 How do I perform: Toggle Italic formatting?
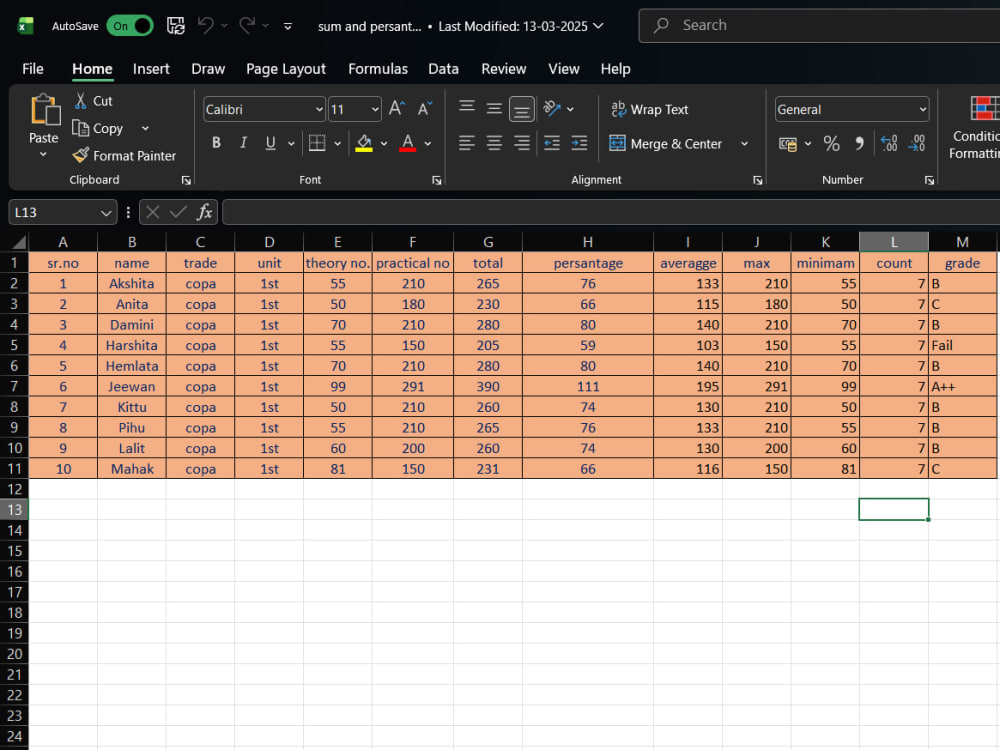click(x=244, y=143)
